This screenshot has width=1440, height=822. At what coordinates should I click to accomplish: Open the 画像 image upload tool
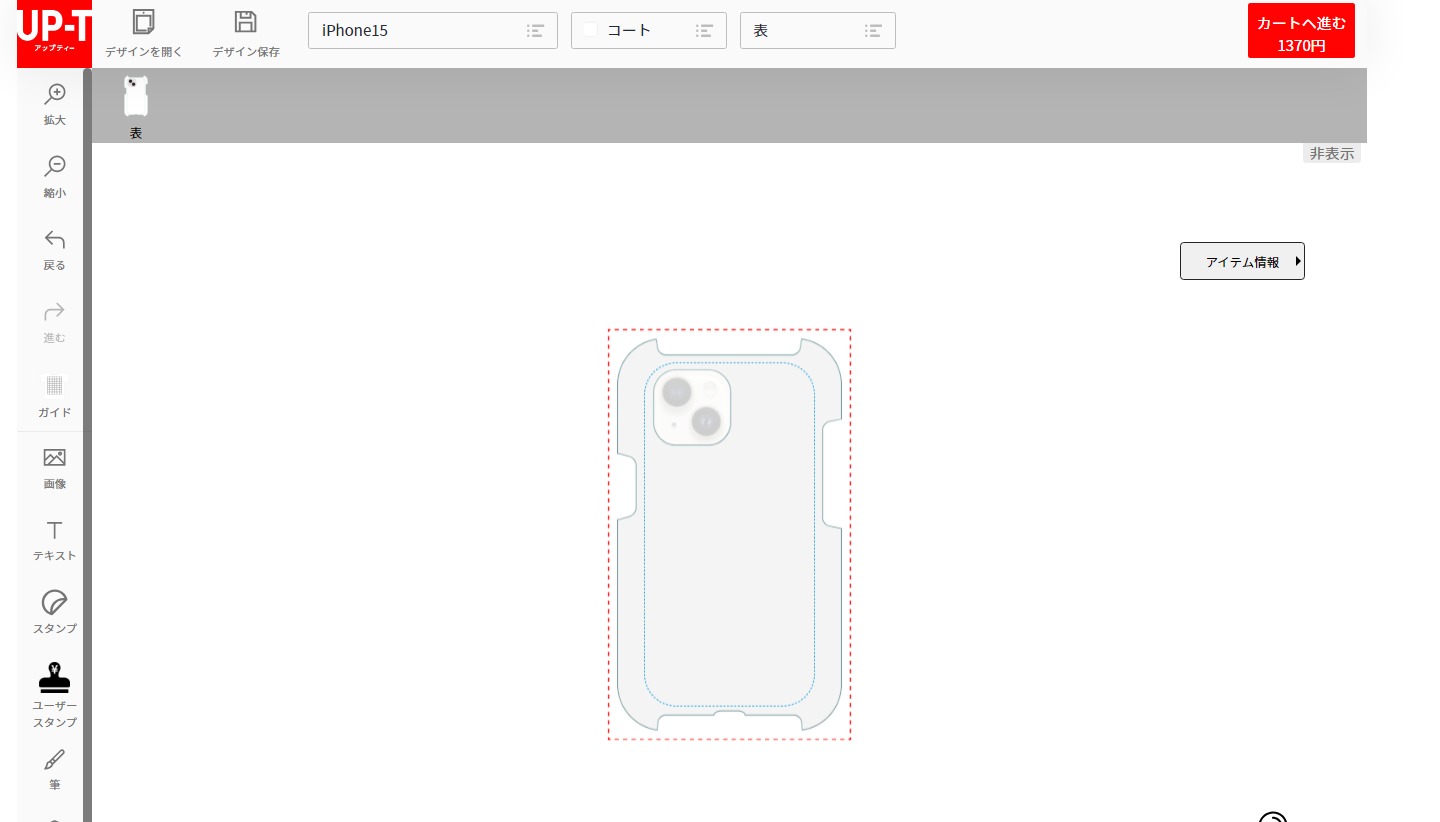pyautogui.click(x=55, y=458)
